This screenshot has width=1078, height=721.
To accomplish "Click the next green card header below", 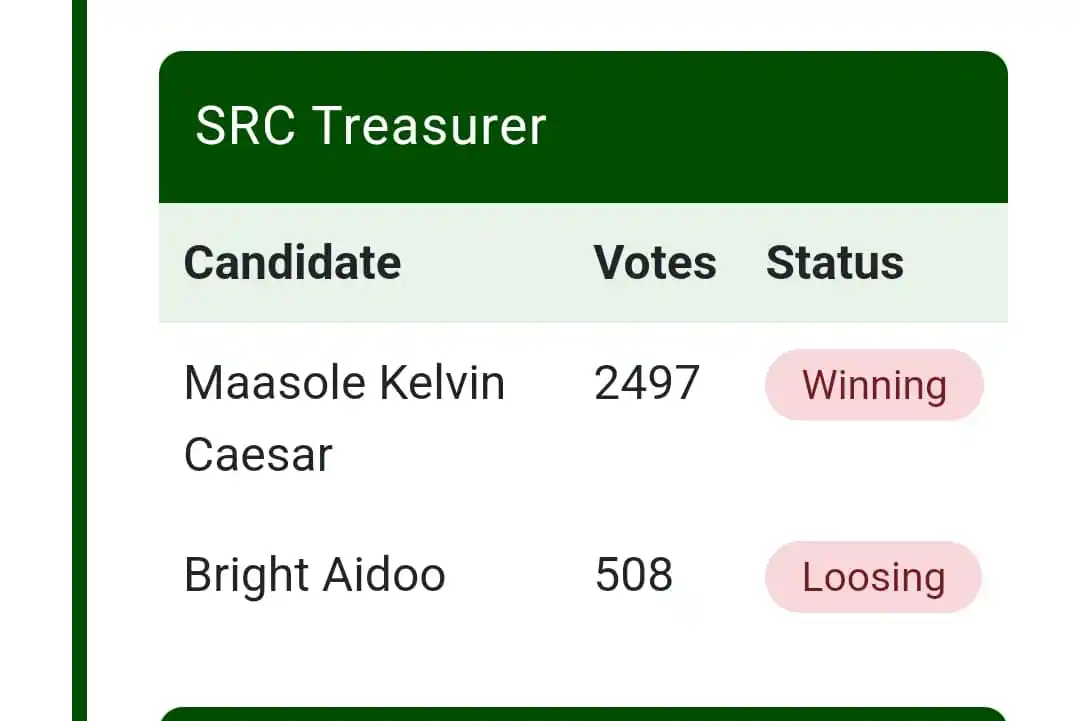I will point(583,714).
